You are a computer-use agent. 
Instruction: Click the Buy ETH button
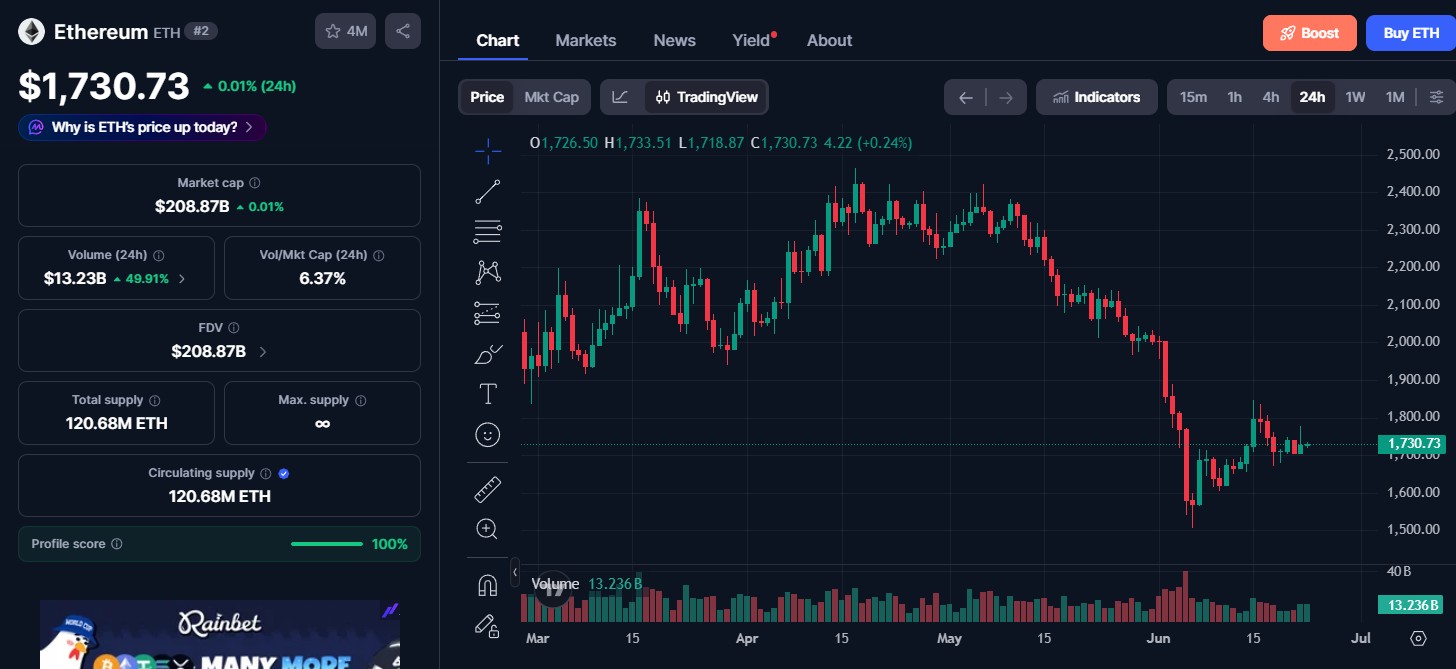coord(1411,33)
